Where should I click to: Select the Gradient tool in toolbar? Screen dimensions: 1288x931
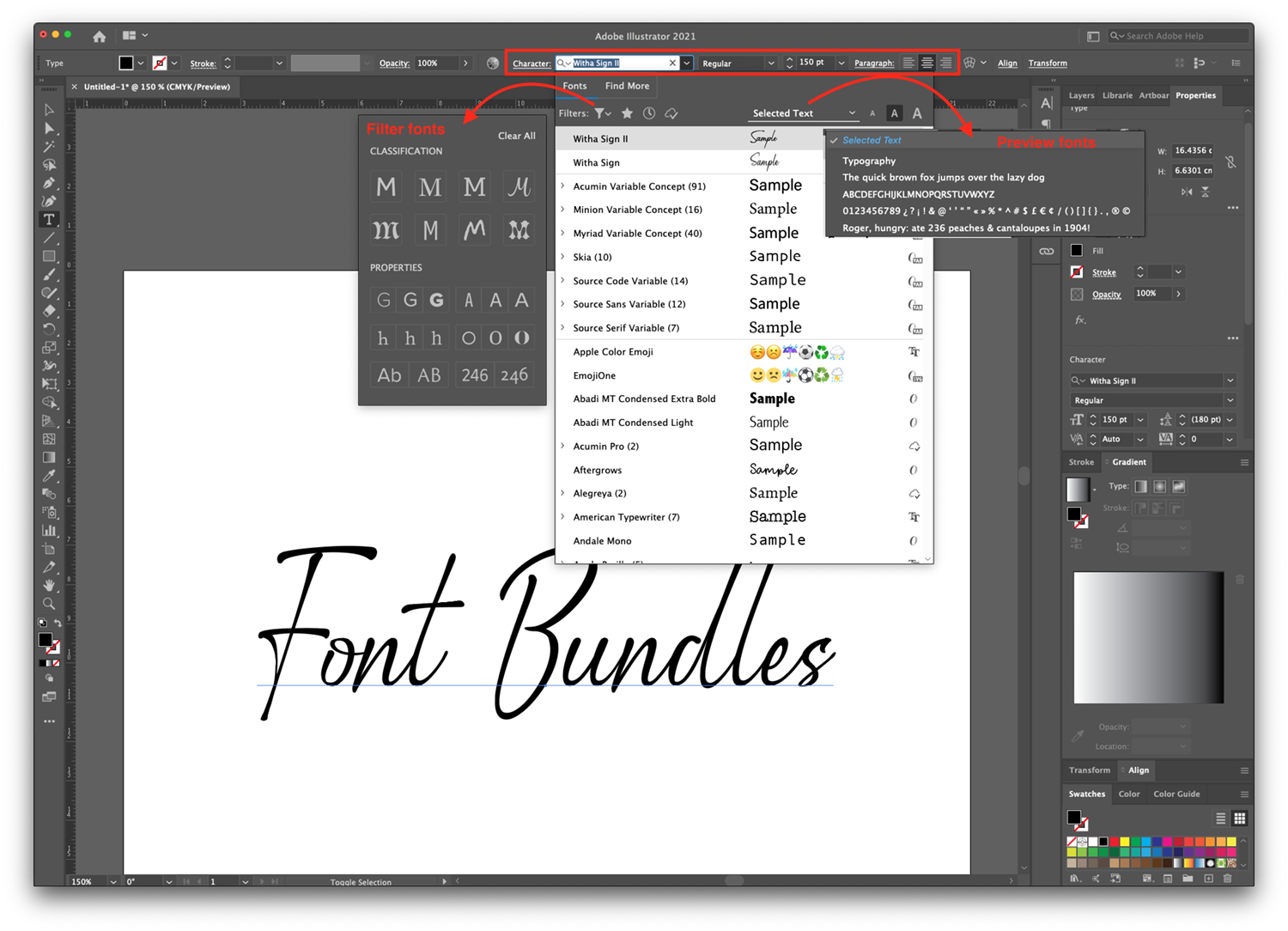coord(49,457)
